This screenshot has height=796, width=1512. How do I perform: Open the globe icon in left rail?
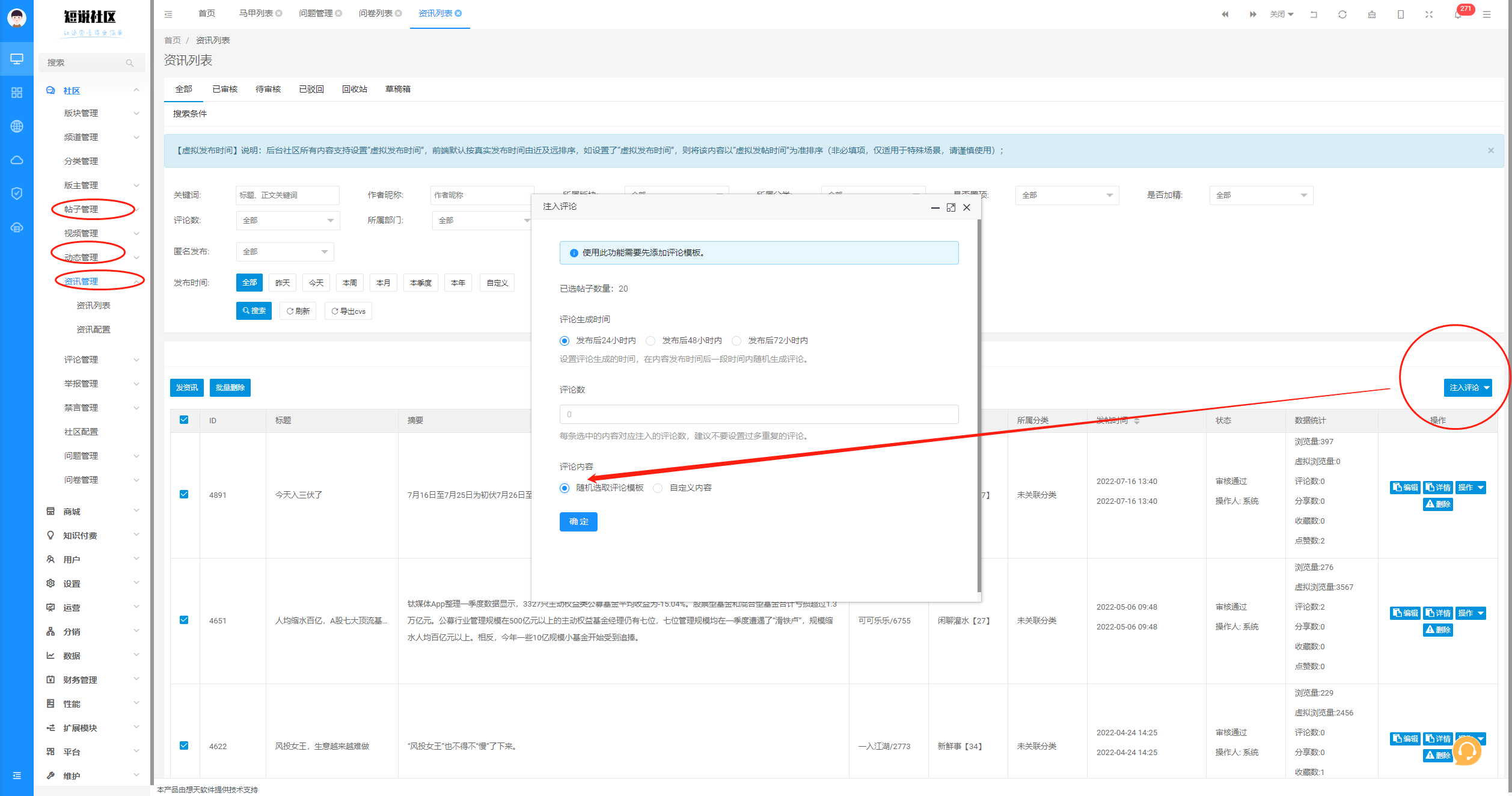(17, 126)
